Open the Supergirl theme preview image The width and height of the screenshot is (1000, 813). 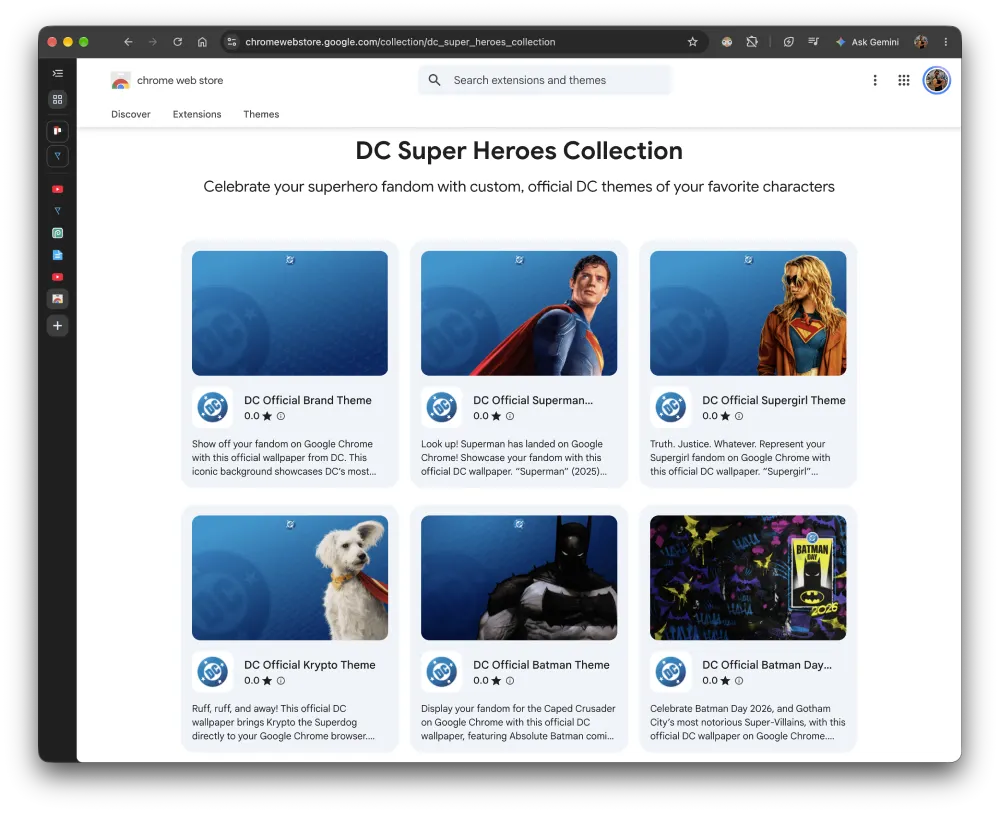tap(748, 313)
